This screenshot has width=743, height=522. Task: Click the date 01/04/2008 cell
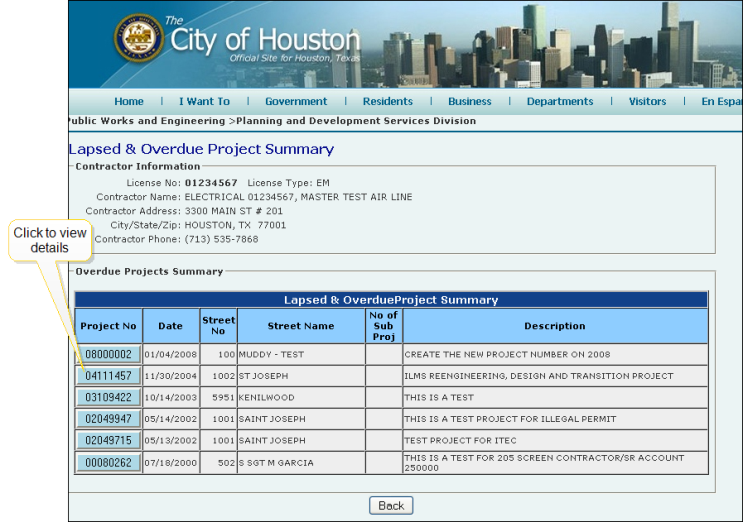point(171,354)
